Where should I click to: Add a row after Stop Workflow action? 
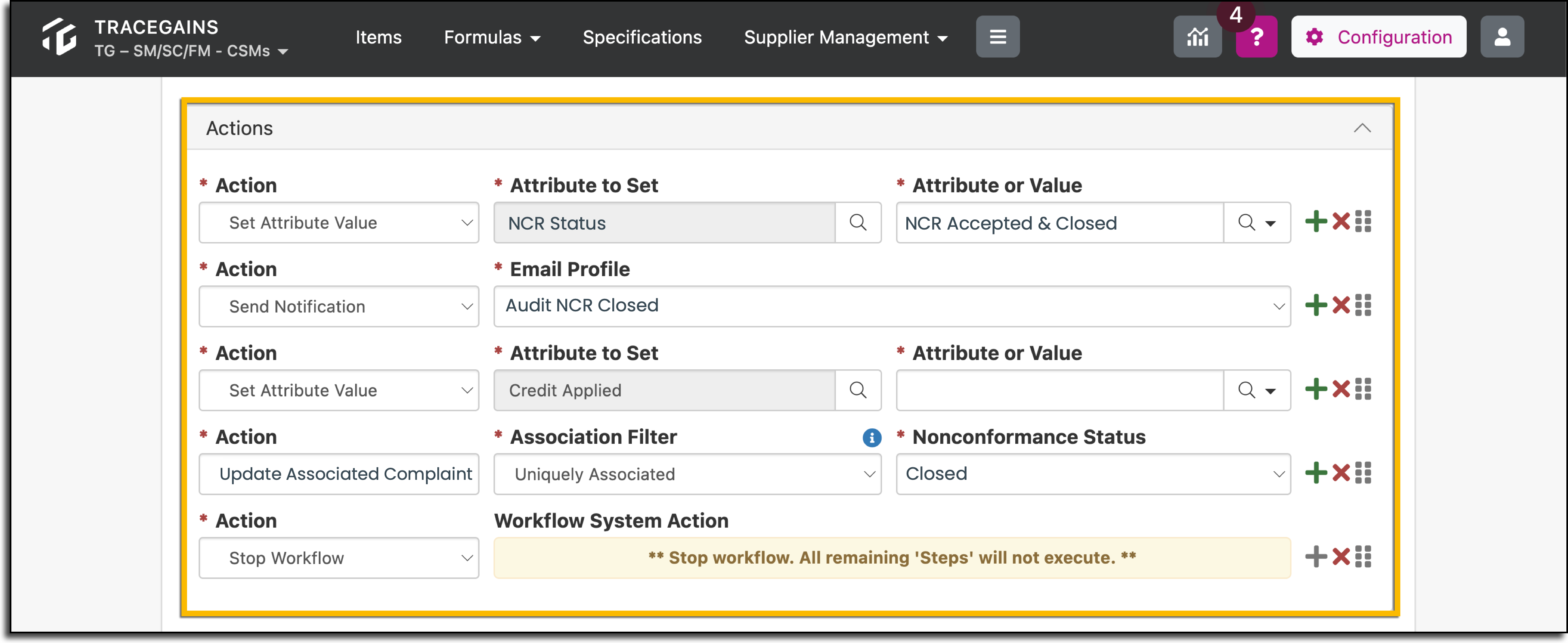pos(1316,556)
